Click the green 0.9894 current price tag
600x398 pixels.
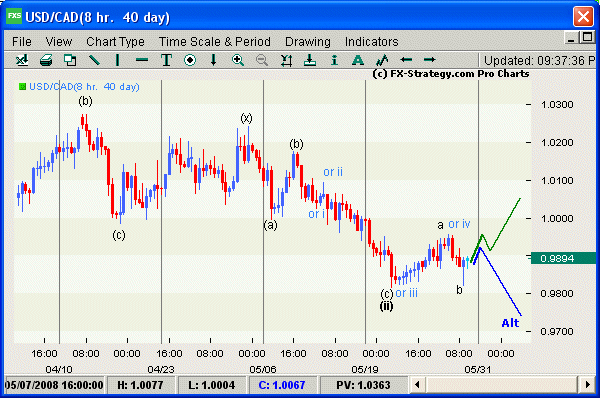pyautogui.click(x=563, y=259)
